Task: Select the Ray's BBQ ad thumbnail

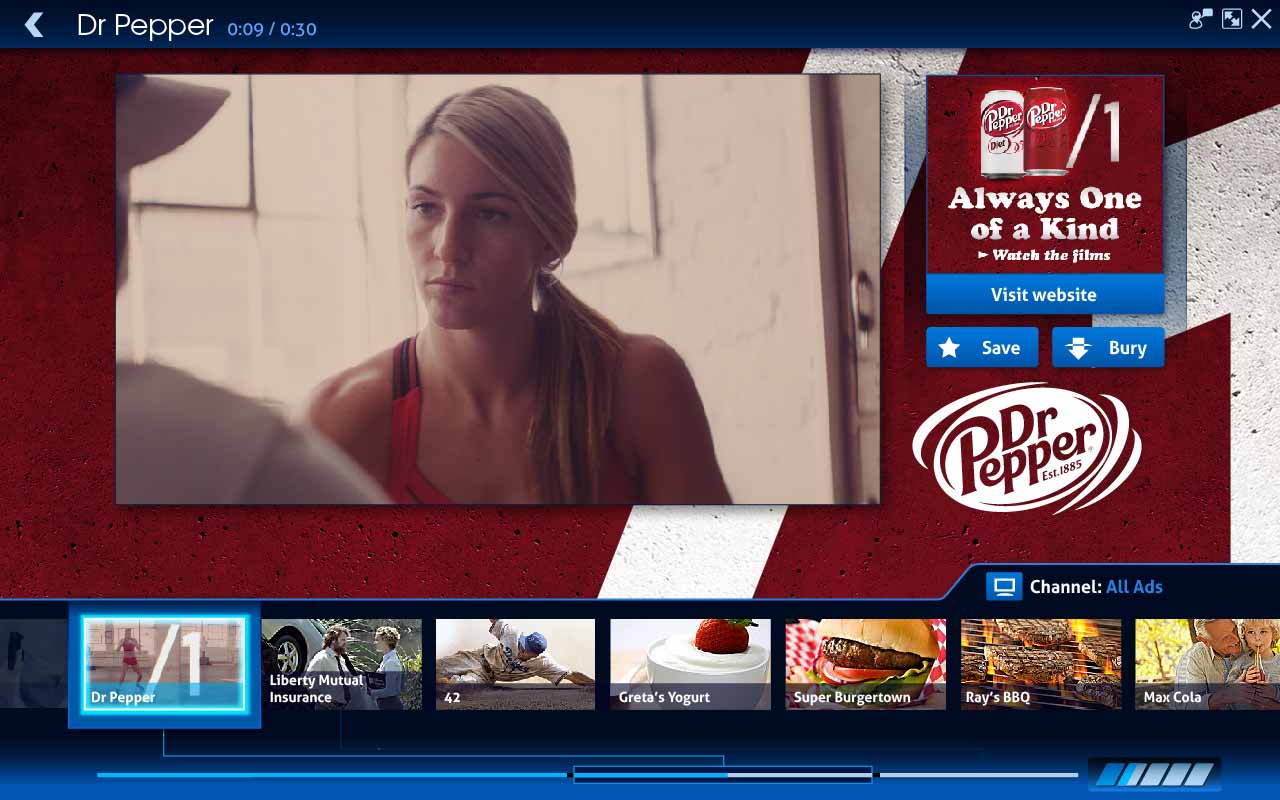Action: pyautogui.click(x=1041, y=664)
